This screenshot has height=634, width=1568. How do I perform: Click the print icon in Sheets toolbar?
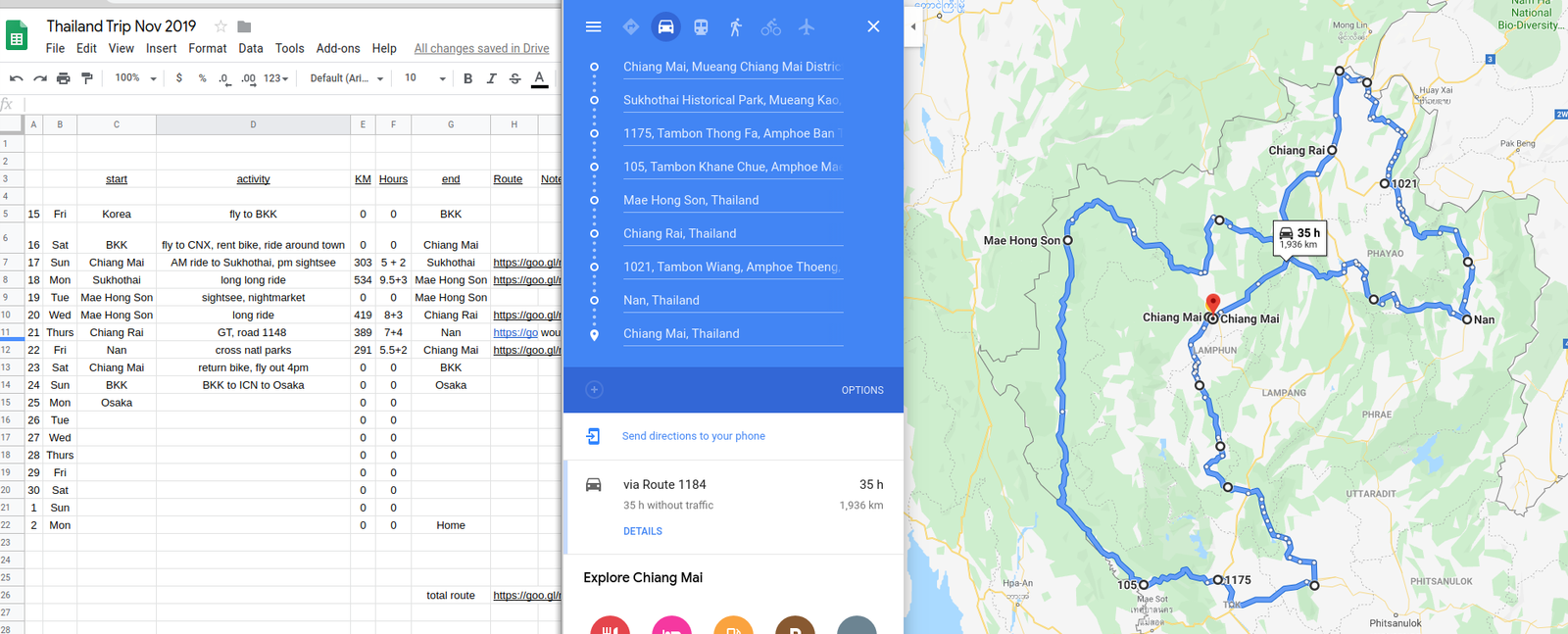(x=64, y=78)
